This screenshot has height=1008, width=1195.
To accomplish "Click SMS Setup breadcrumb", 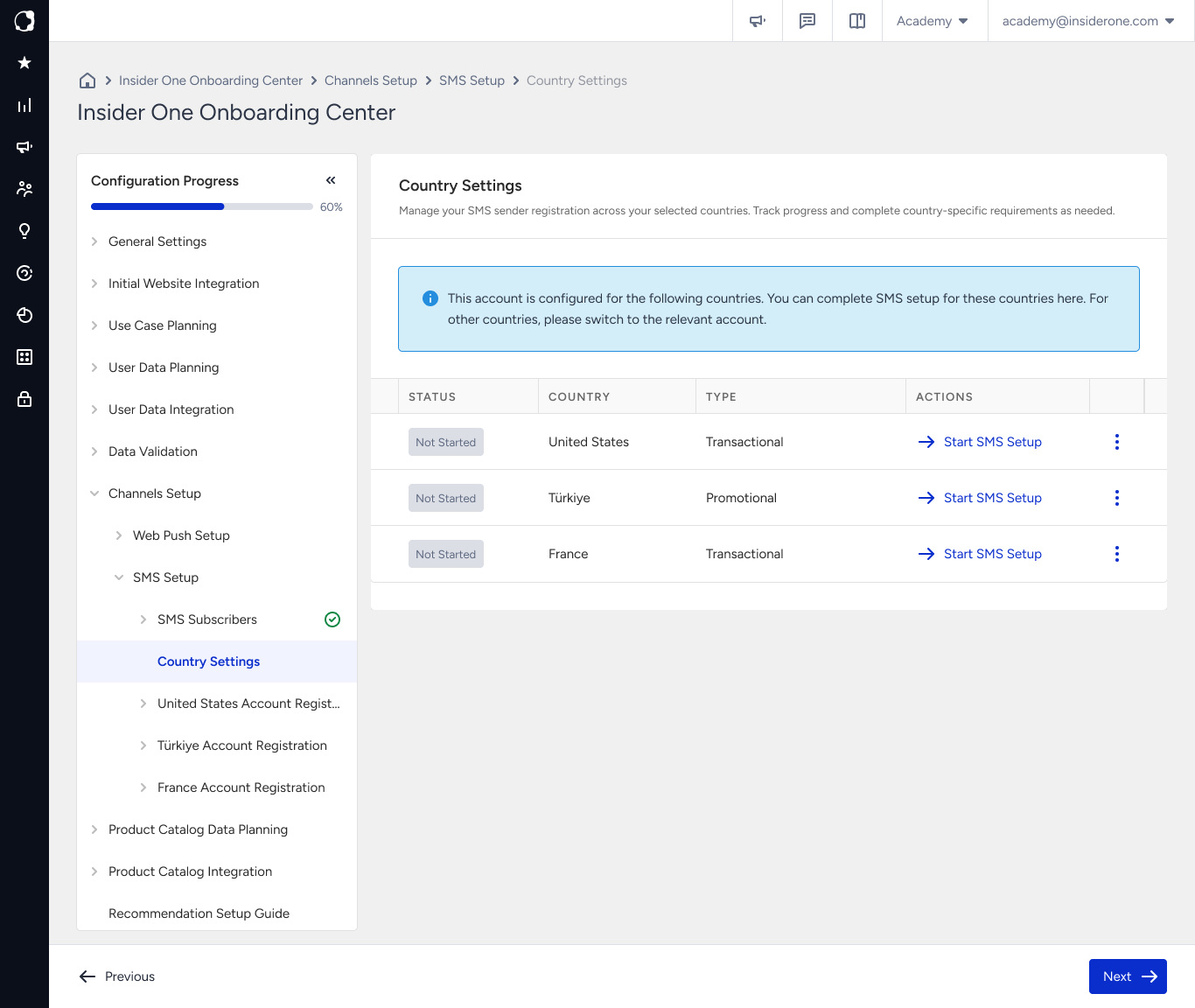I will [472, 80].
